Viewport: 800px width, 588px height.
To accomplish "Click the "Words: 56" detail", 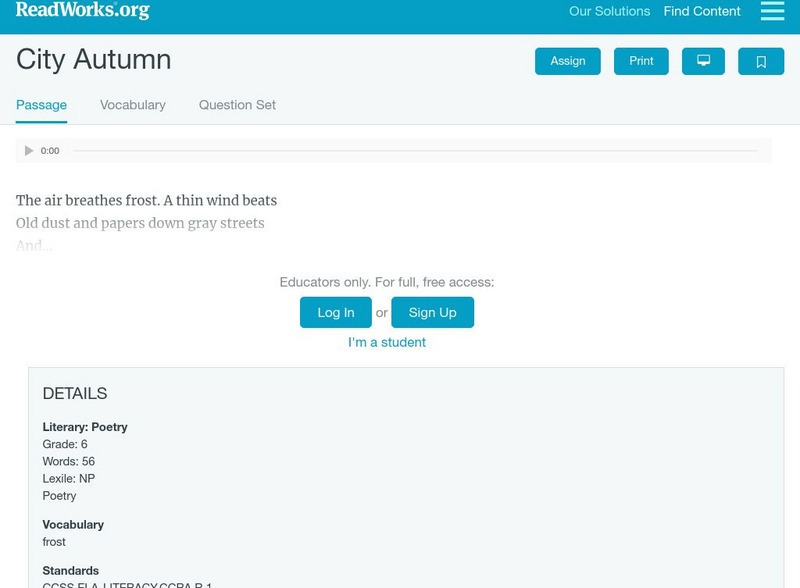I will click(x=68, y=461).
